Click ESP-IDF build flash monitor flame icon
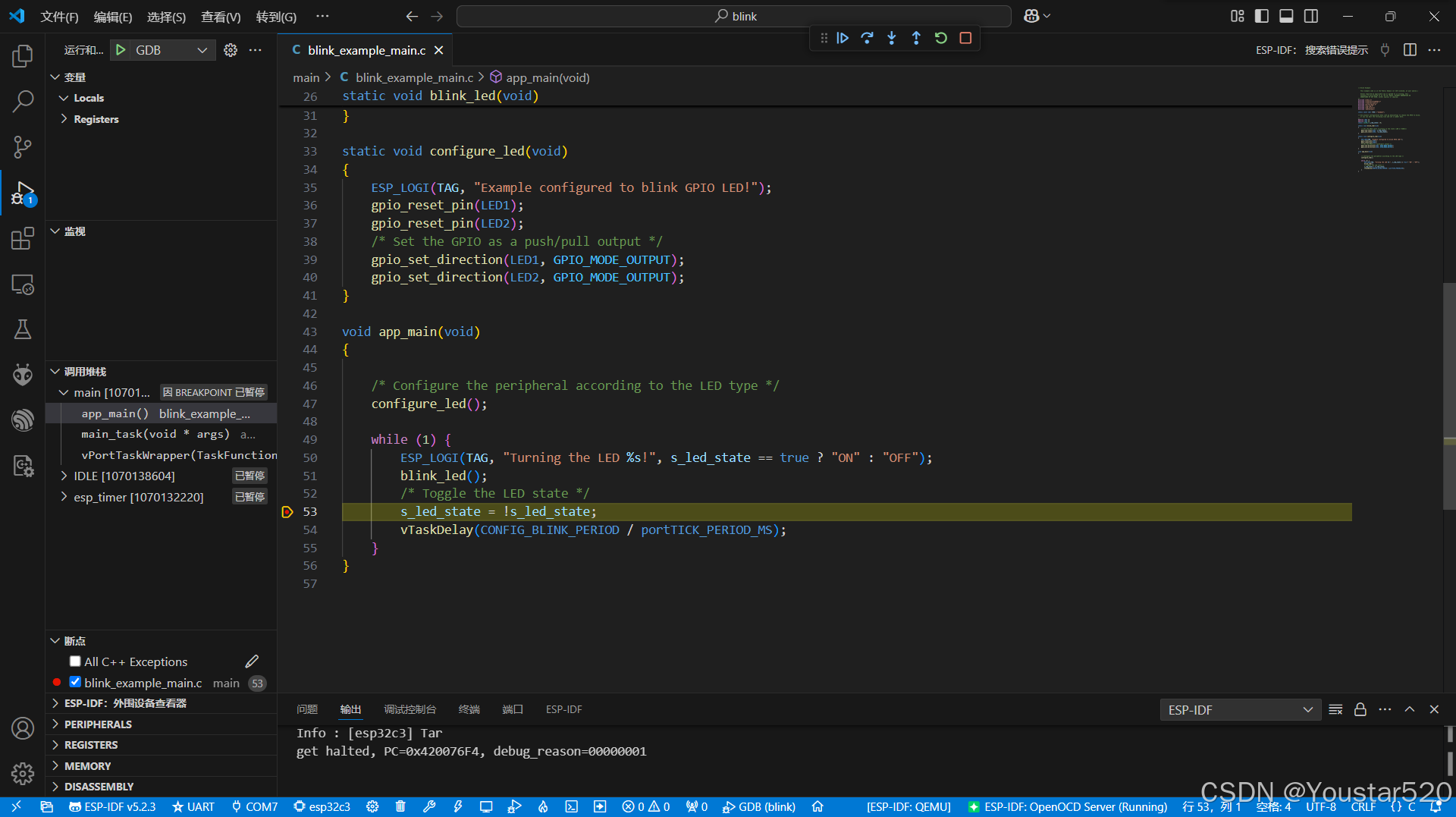Image resolution: width=1456 pixels, height=817 pixels. coord(543,807)
